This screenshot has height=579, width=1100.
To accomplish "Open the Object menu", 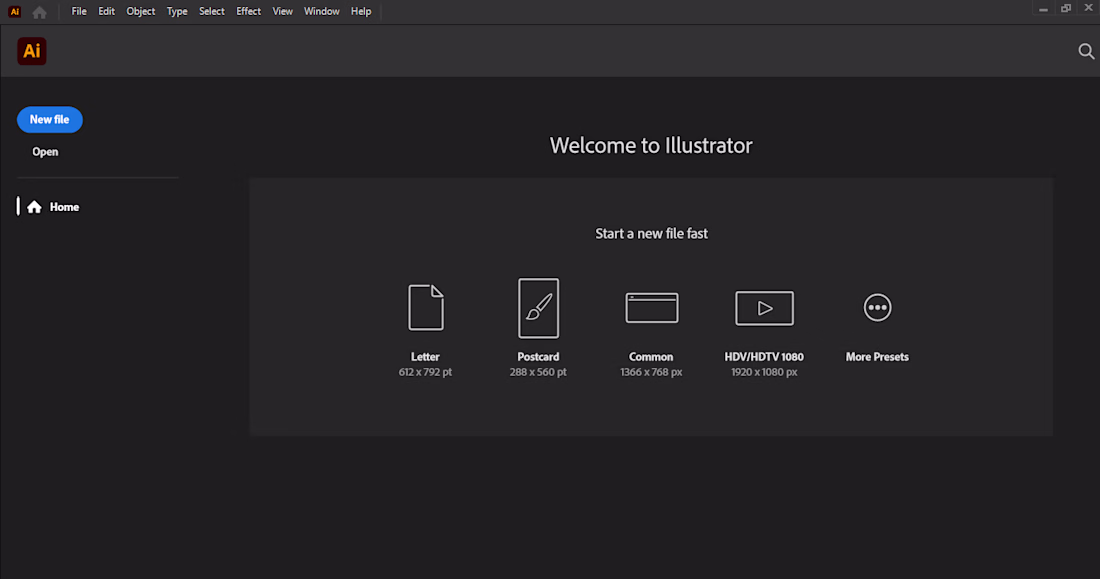I will (140, 11).
